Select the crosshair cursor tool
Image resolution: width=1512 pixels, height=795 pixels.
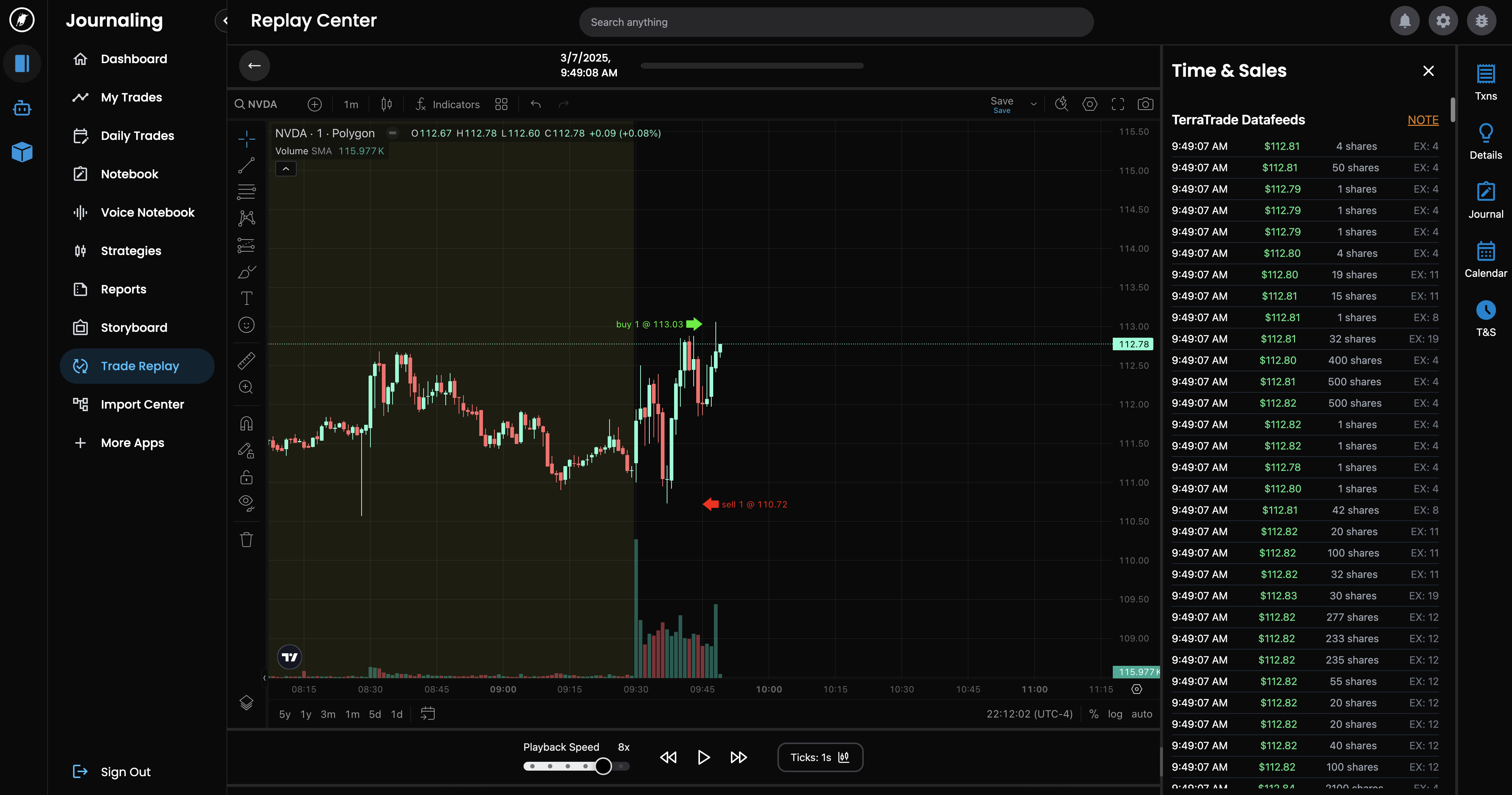[246, 139]
